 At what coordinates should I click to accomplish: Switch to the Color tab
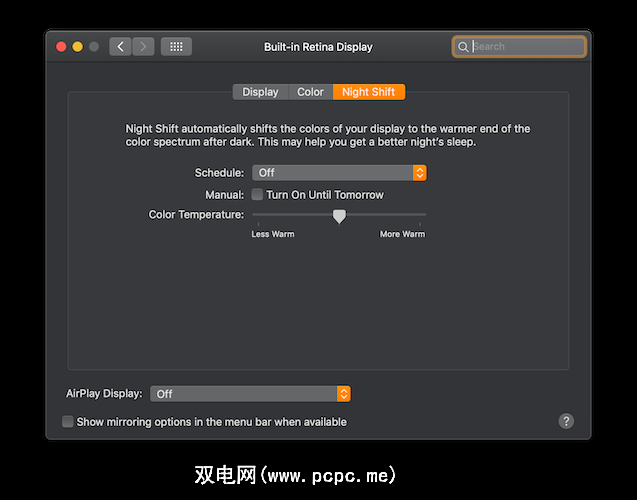(310, 92)
